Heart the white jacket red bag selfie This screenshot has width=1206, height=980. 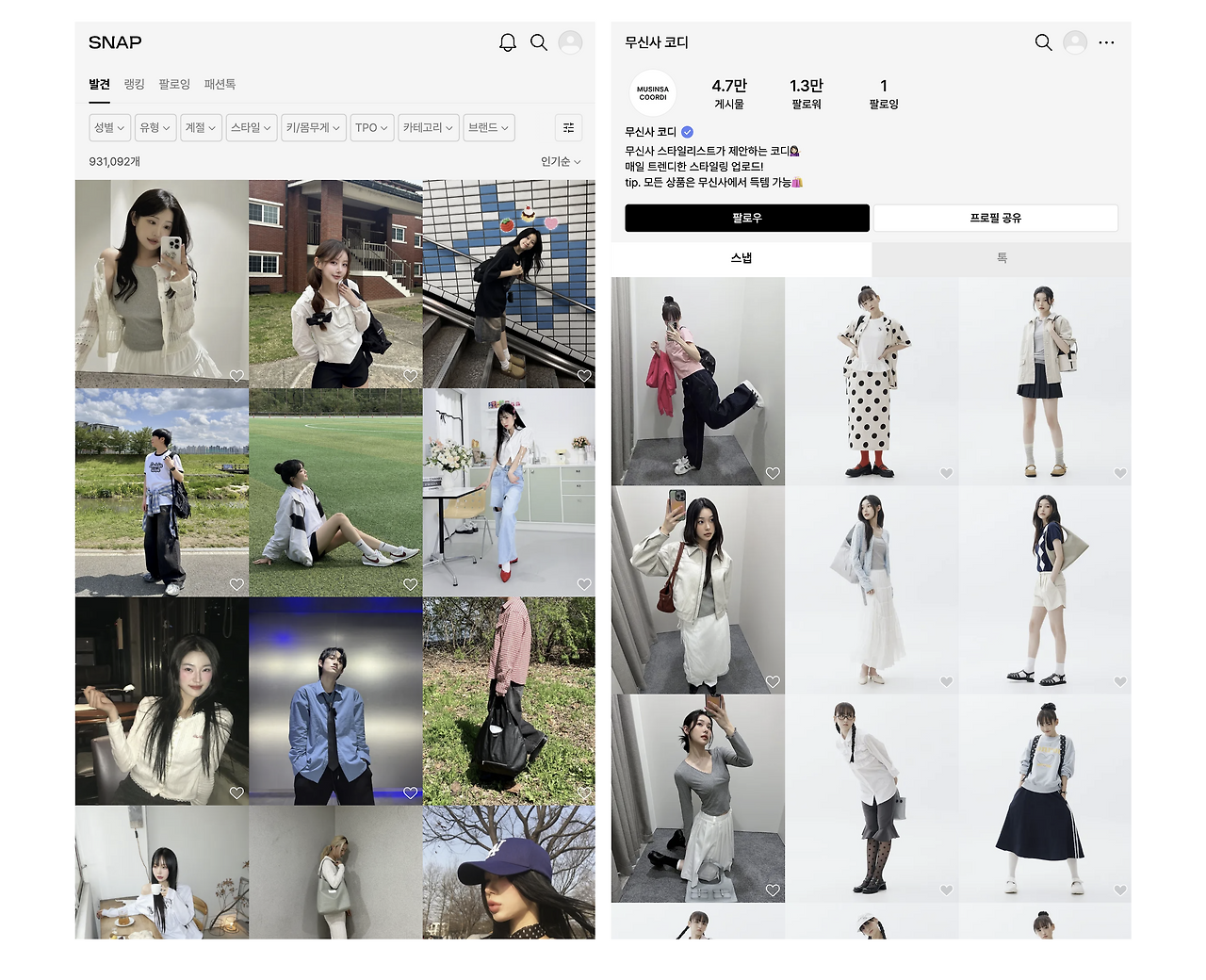coord(773,681)
